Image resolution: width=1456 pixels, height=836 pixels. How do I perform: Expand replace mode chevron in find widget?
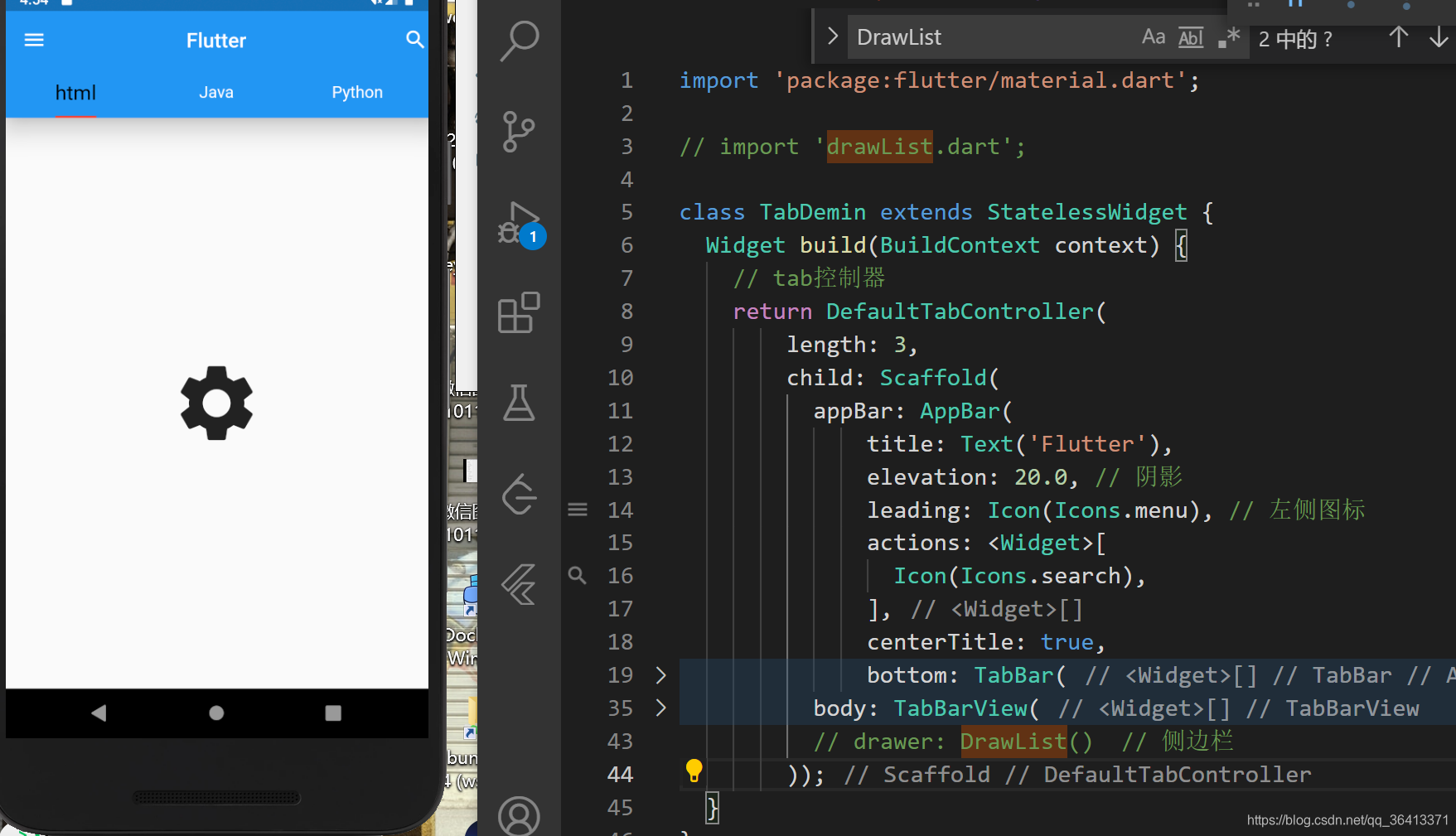[833, 36]
